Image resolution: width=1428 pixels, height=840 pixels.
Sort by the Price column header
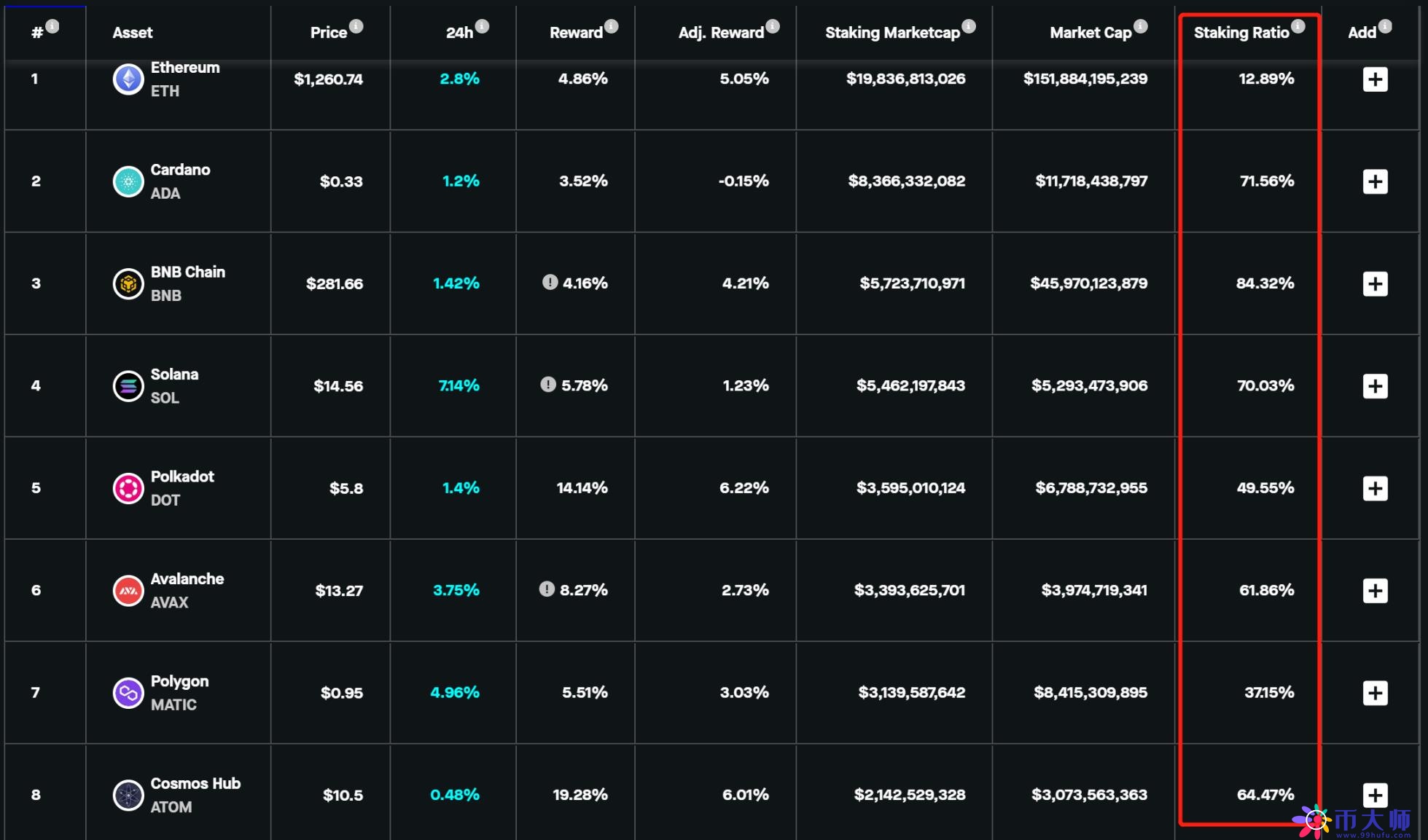tap(328, 33)
